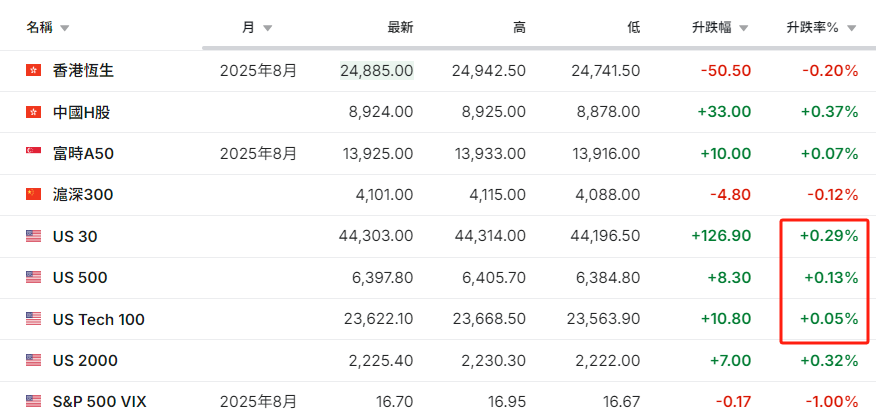The width and height of the screenshot is (876, 412).
Task: Click the highlighted 24,885.00 latest price cell
Action: (377, 70)
